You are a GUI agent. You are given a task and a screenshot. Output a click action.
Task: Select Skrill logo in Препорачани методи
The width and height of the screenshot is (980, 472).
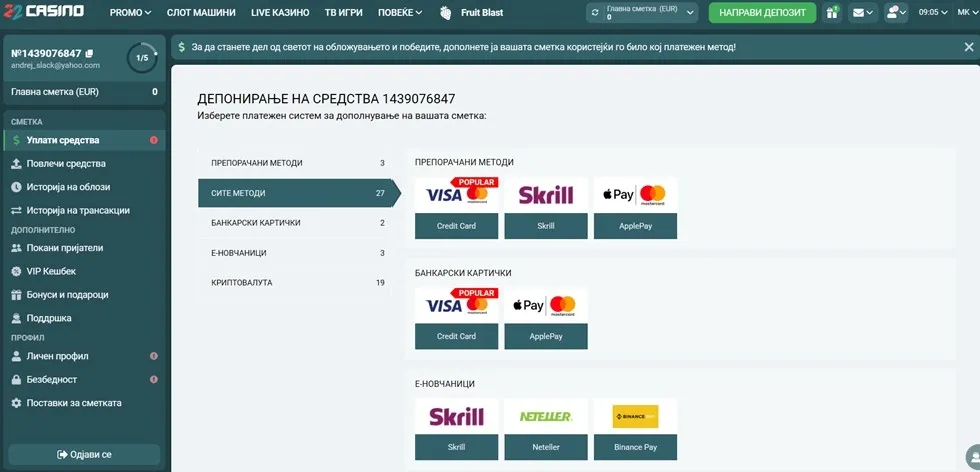[546, 194]
